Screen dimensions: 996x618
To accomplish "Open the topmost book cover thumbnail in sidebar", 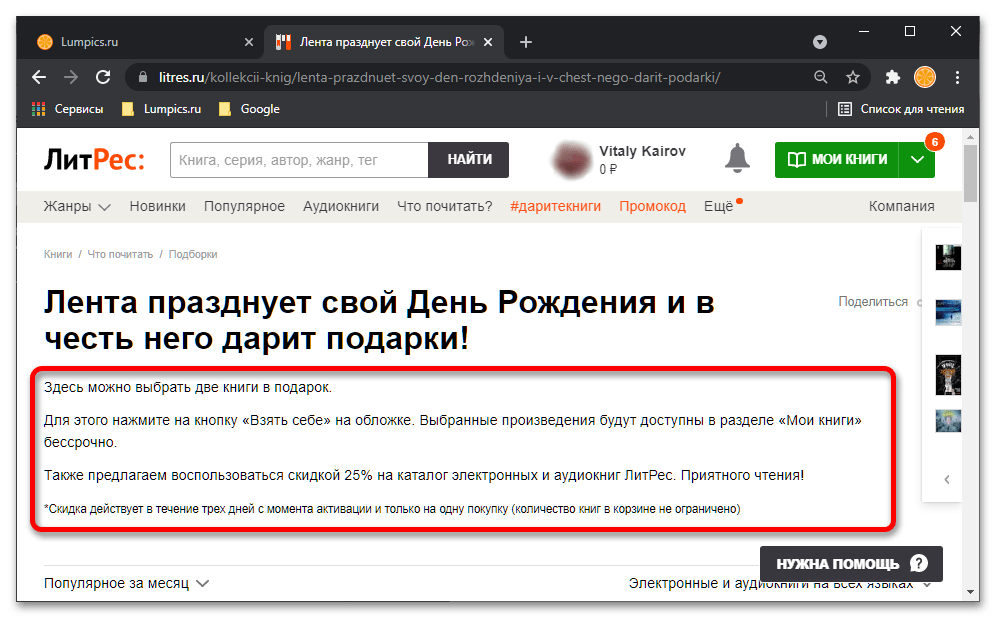I will click(948, 257).
